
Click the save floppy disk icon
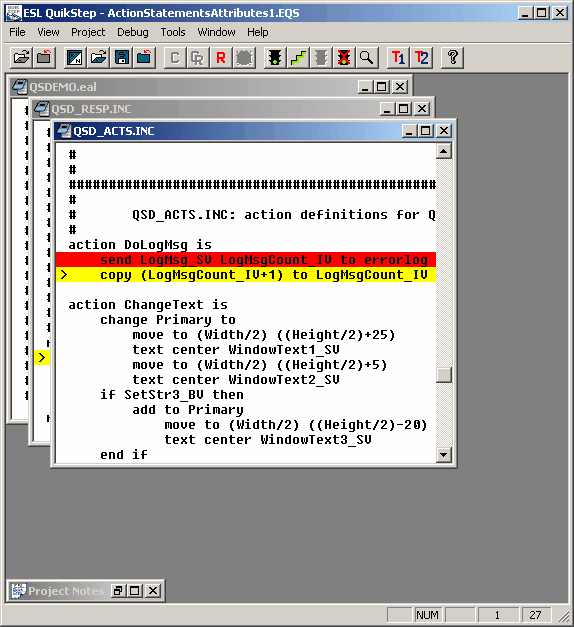click(122, 58)
